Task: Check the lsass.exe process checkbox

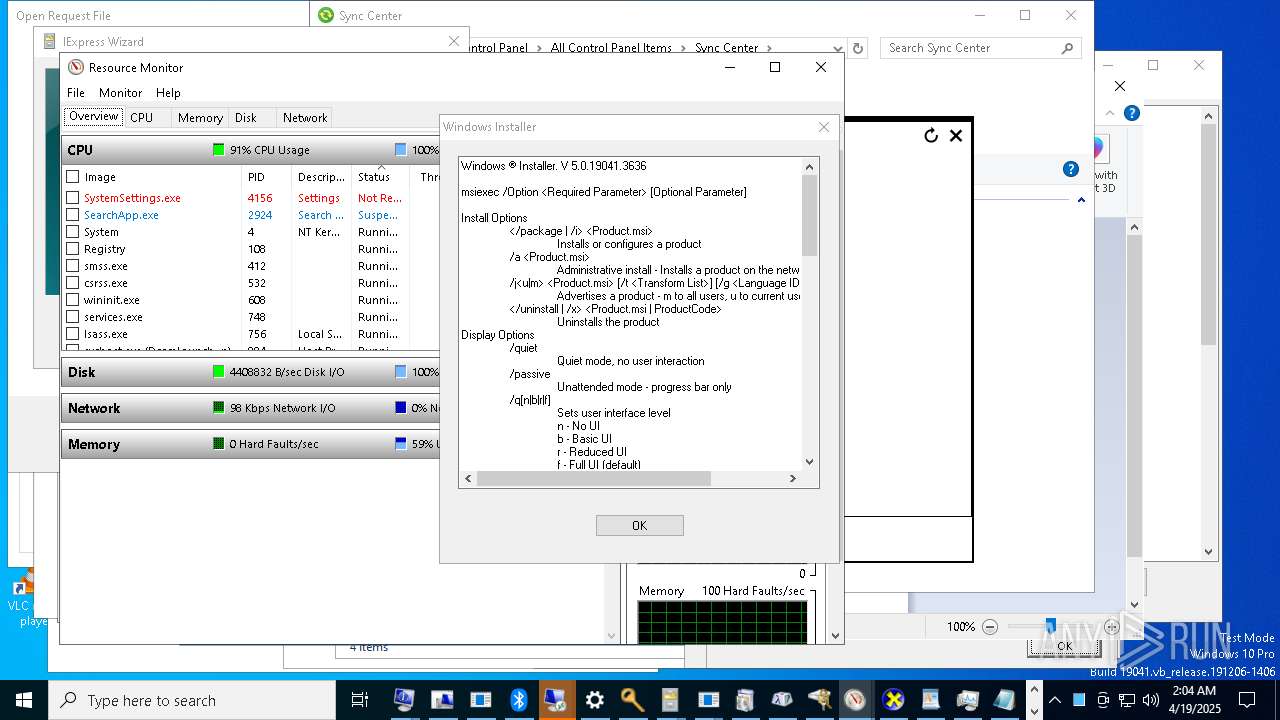Action: [72, 334]
